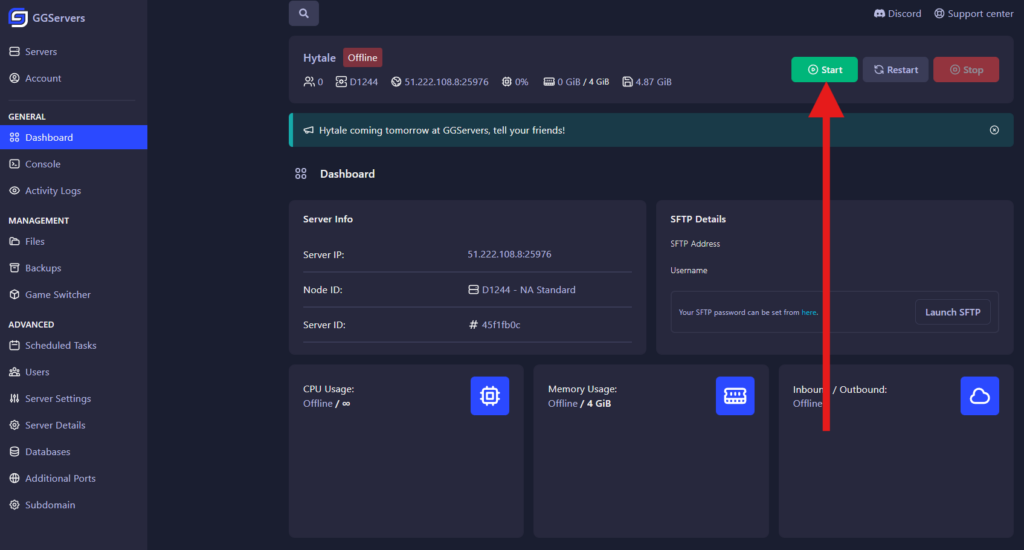
Task: Open the Subdomain page
Action: (73, 505)
